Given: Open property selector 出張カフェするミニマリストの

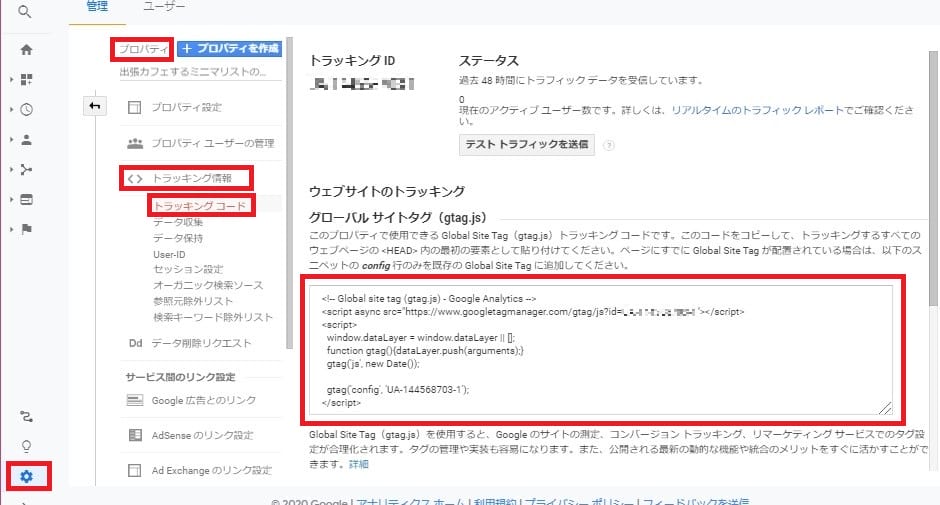Looking at the screenshot, I should pyautogui.click(x=193, y=72).
